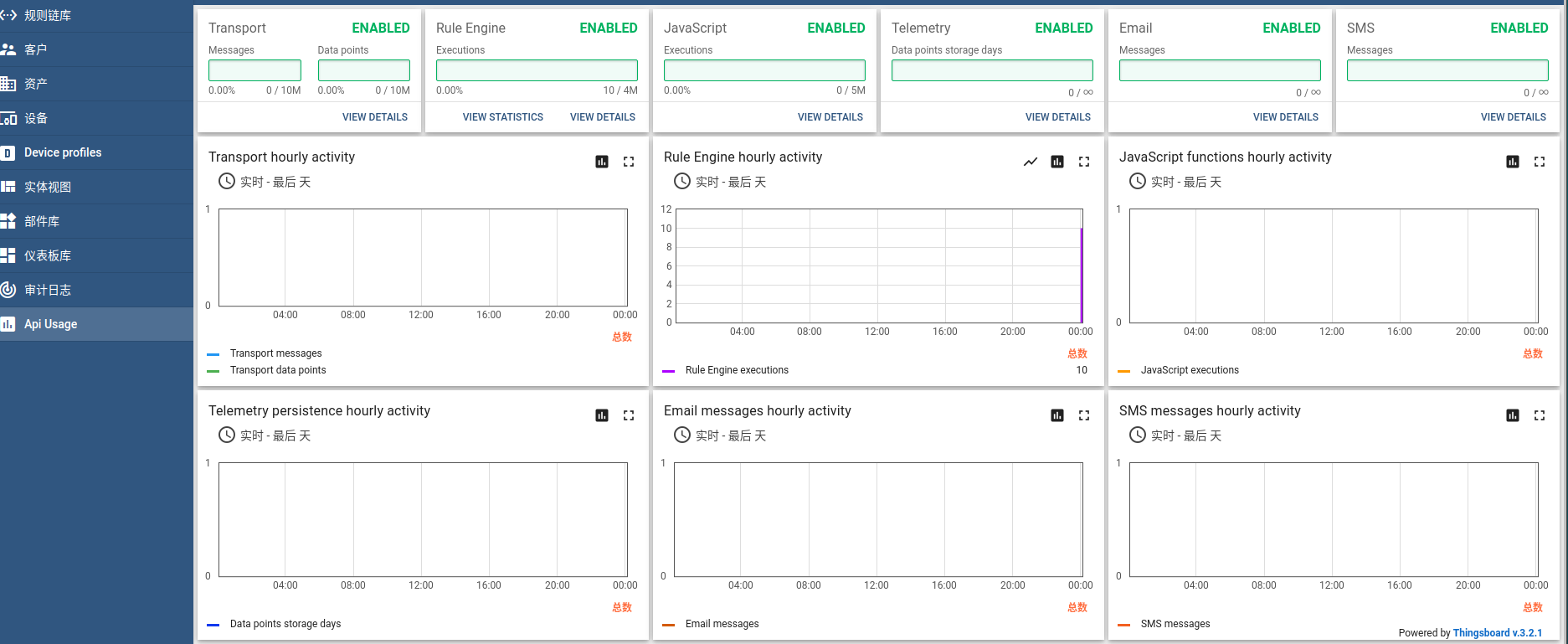Open the Rule Engine chart time window

720,182
